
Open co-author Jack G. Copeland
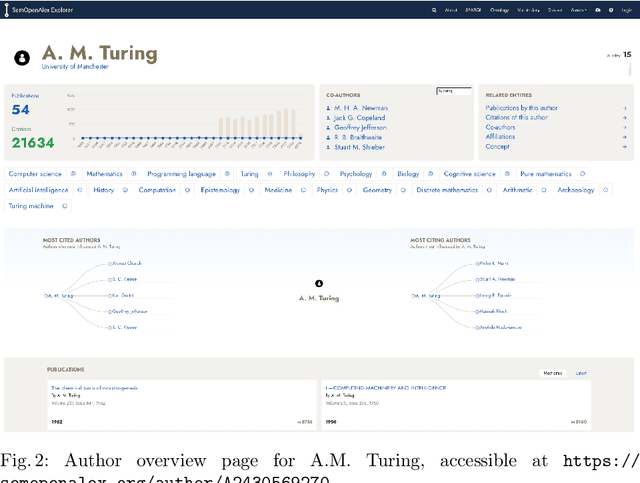pos(359,118)
